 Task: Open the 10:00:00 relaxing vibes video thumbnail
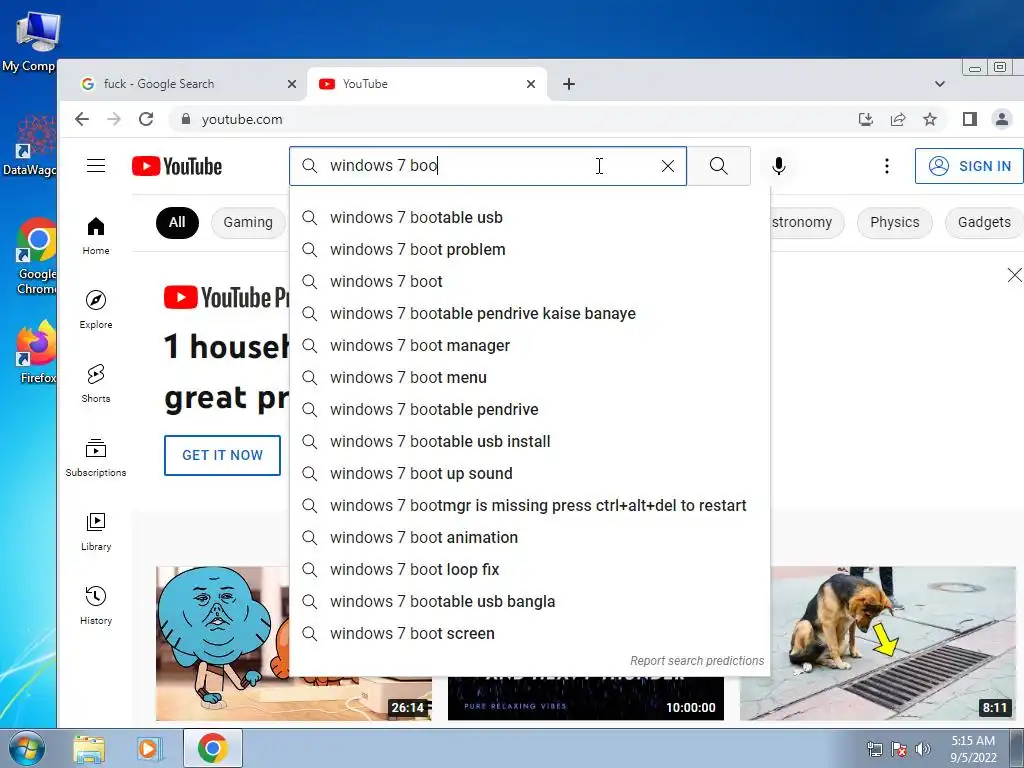[x=586, y=699]
